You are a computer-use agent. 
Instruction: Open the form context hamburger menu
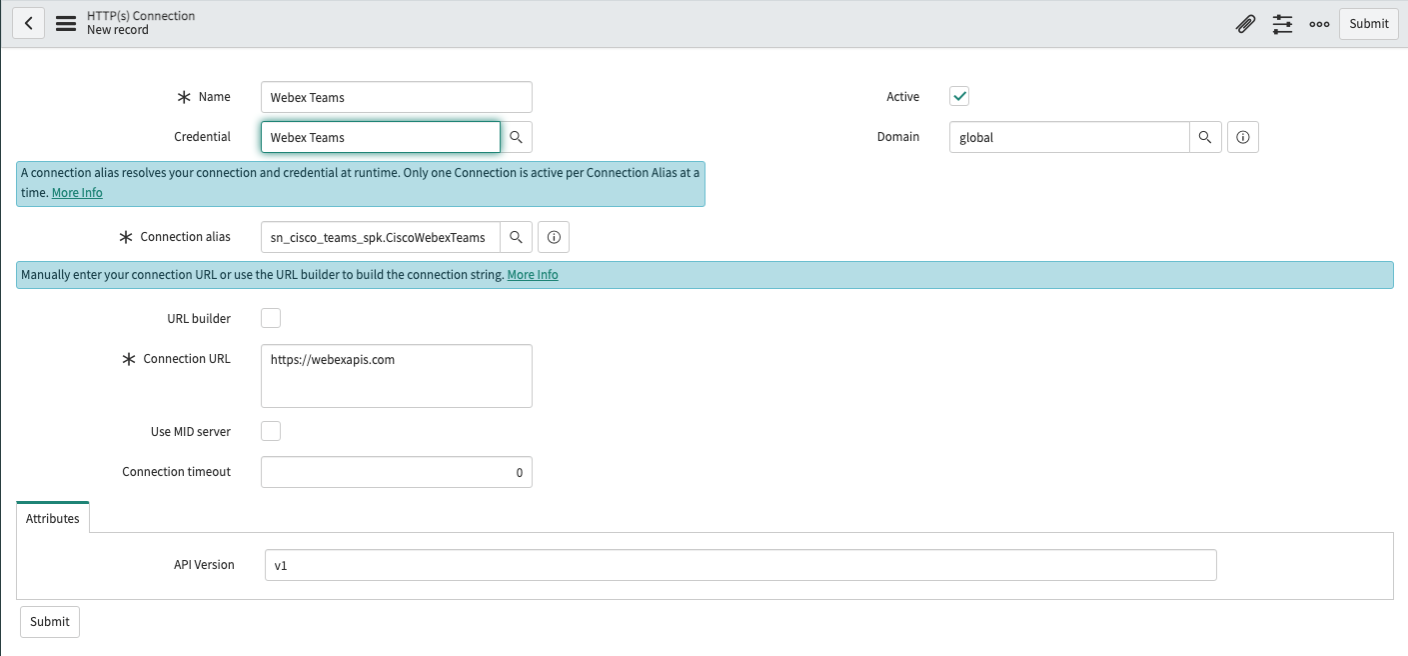click(66, 23)
